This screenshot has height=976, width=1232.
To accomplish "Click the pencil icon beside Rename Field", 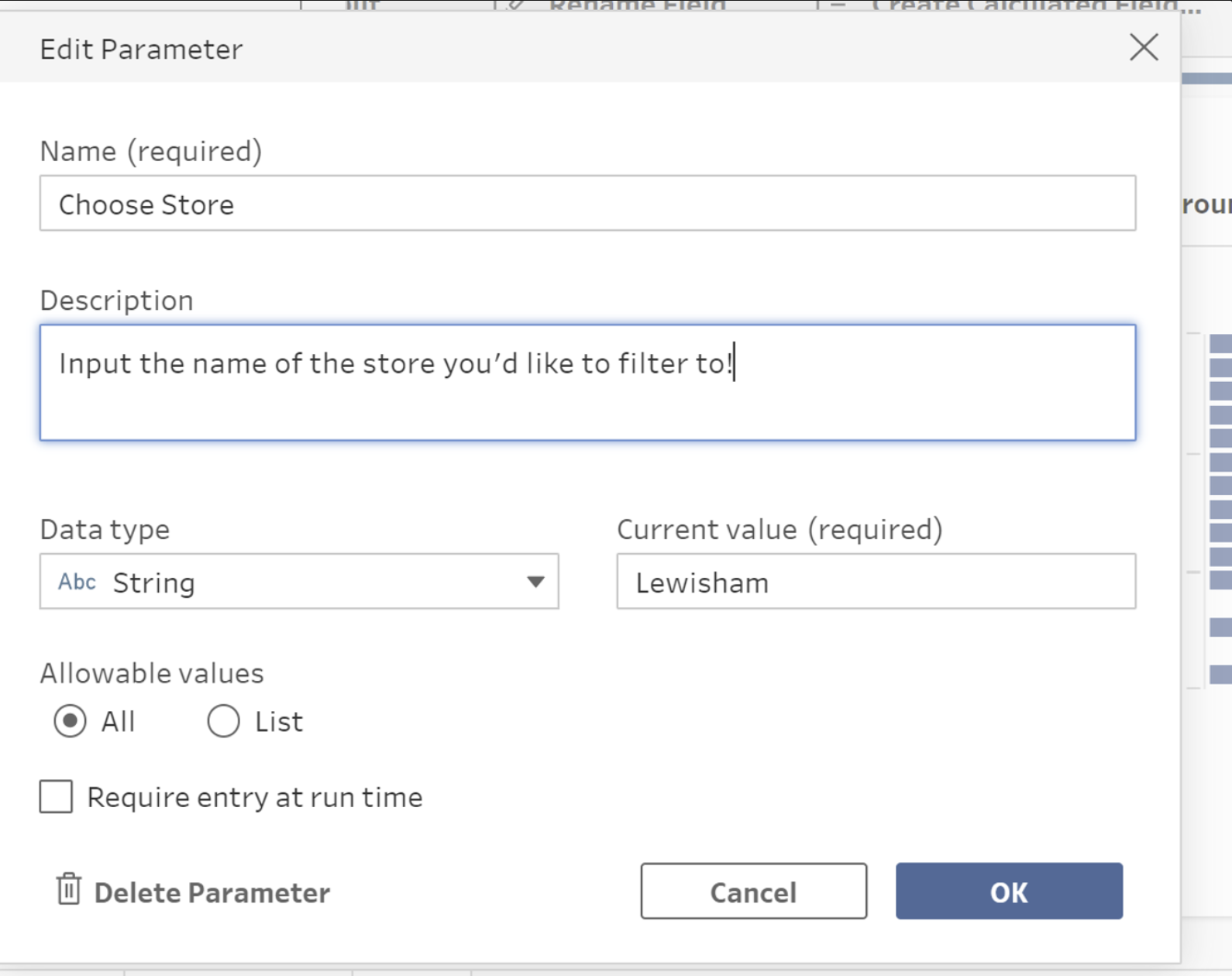I will 516,5.
